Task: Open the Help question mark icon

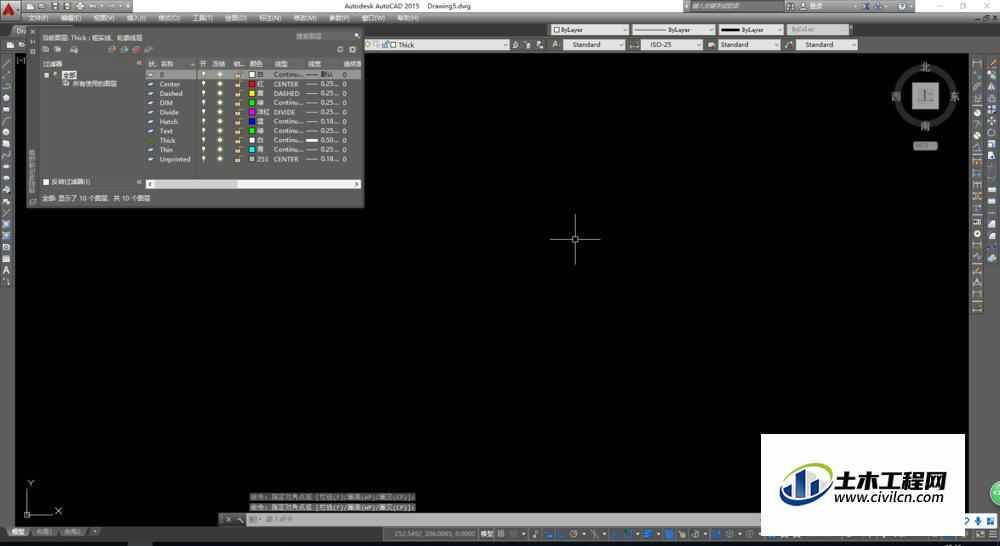Action: (902, 6)
